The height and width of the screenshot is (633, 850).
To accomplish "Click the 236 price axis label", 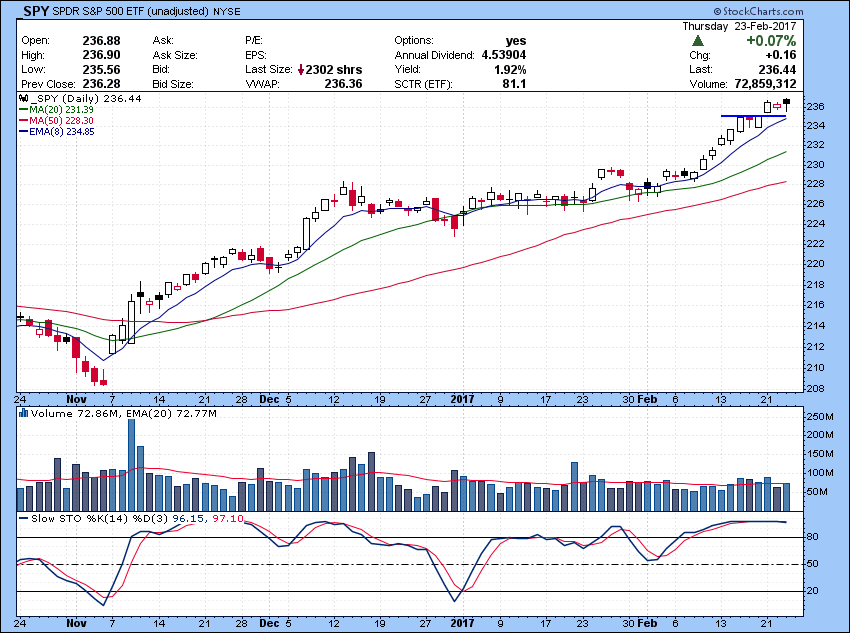I will [x=817, y=107].
